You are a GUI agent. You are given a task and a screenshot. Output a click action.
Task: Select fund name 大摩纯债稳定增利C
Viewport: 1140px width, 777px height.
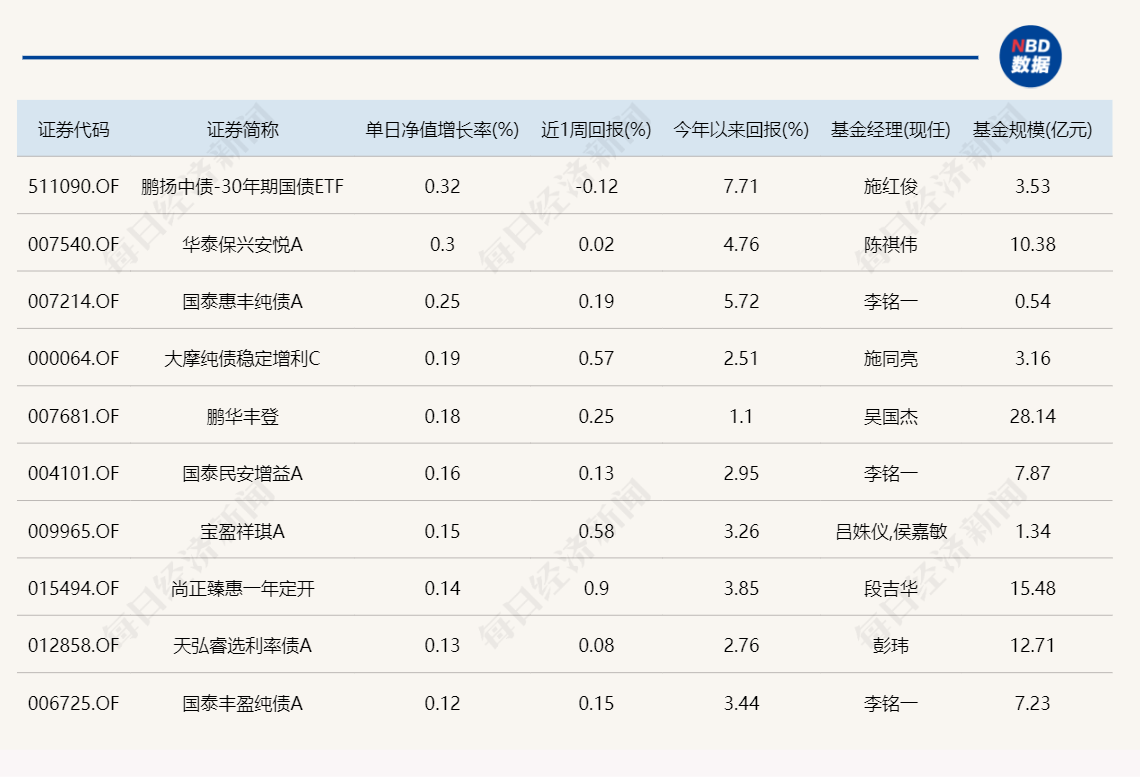[242, 358]
